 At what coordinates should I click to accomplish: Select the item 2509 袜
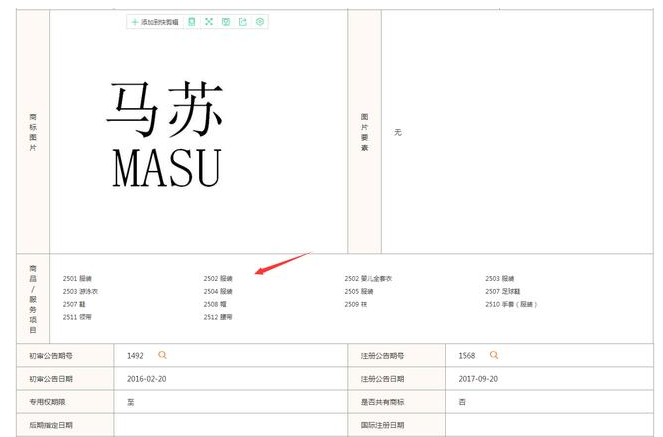tap(356, 304)
